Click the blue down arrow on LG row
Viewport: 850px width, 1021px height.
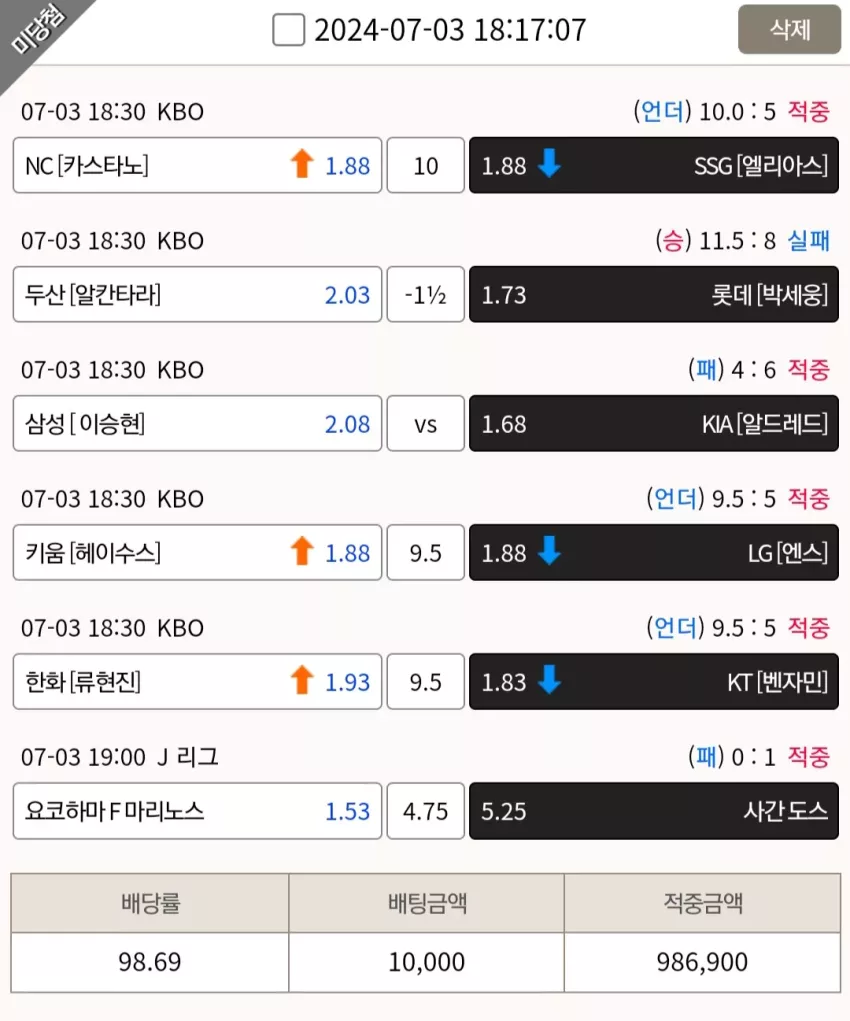[549, 550]
